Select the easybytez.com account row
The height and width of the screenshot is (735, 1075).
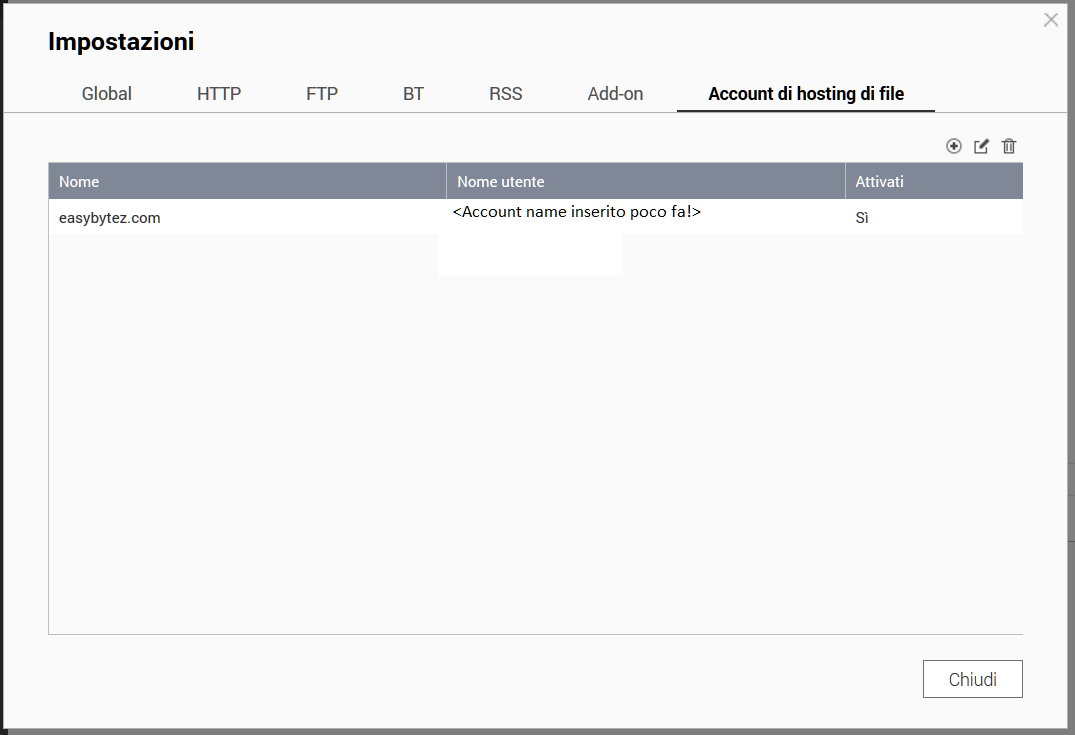tap(110, 217)
